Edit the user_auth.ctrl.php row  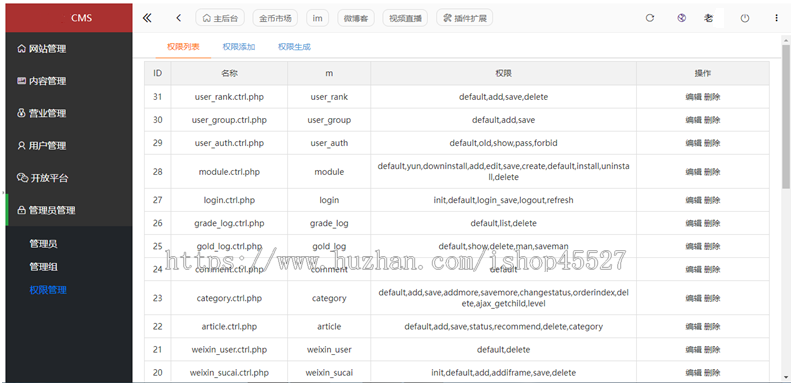pos(693,143)
